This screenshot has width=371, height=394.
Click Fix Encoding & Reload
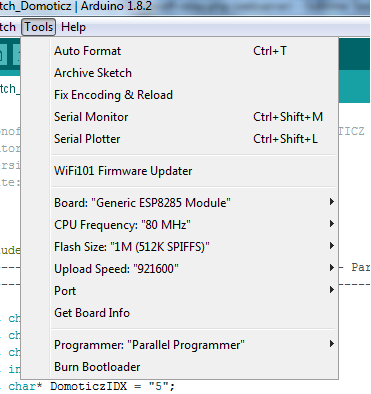[x=195, y=95]
